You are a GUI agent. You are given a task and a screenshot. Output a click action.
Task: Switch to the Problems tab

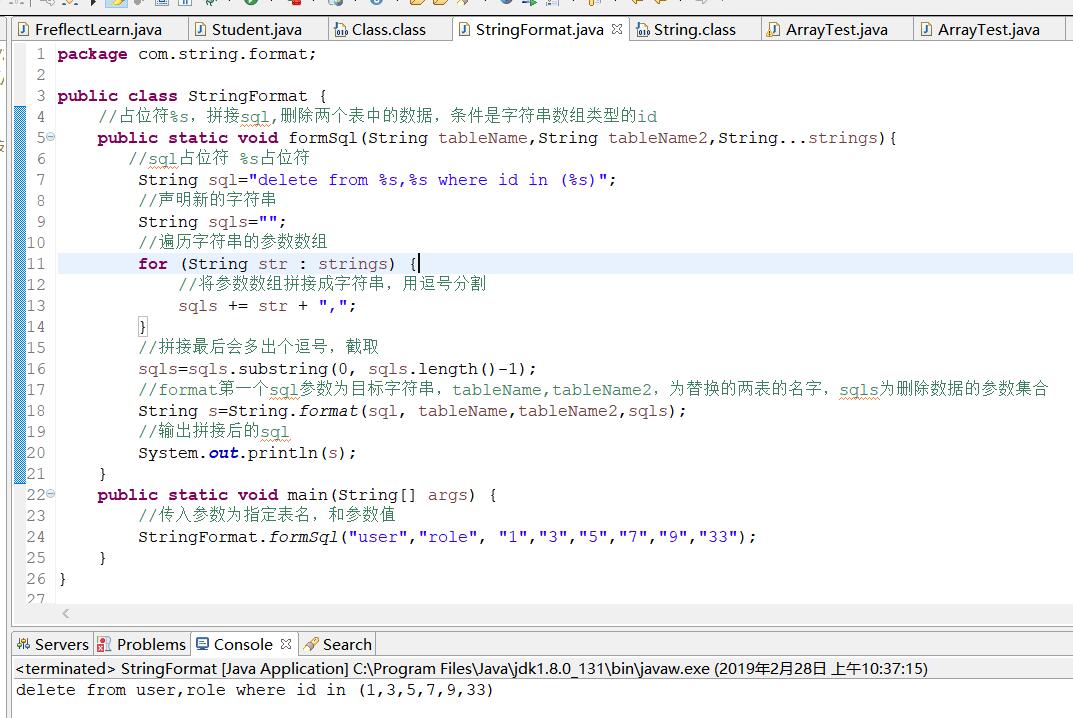pyautogui.click(x=150, y=644)
